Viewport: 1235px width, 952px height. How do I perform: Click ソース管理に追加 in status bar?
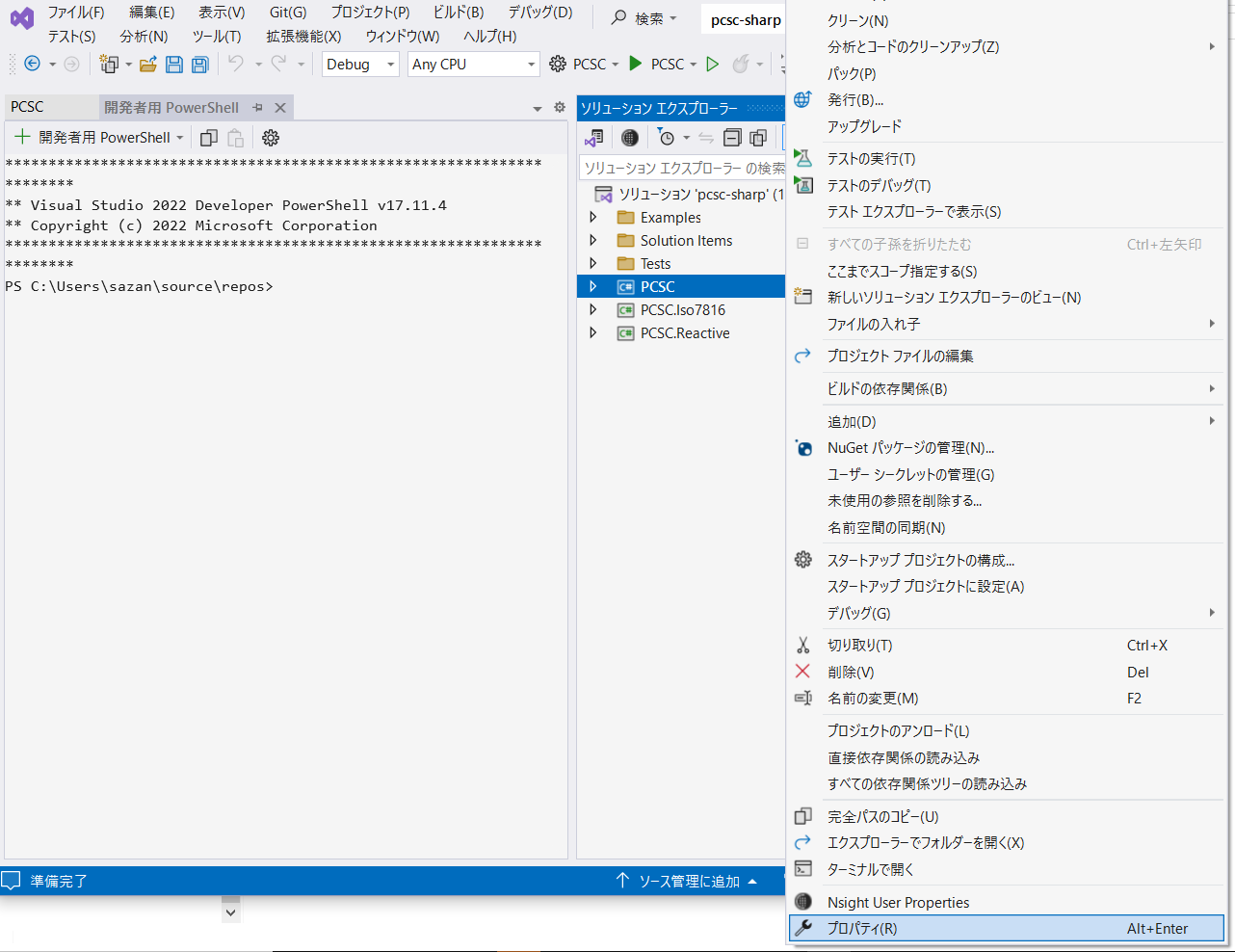(x=687, y=881)
